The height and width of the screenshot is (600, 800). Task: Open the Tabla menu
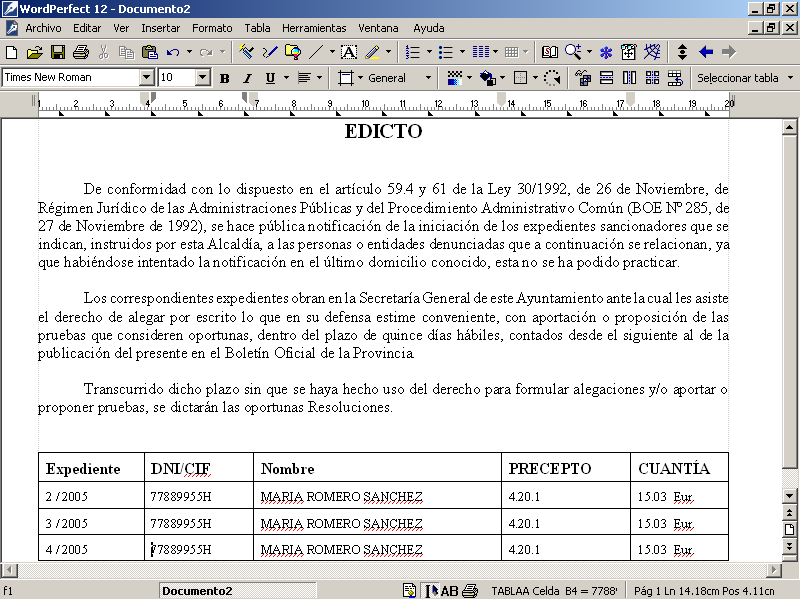tap(257, 28)
